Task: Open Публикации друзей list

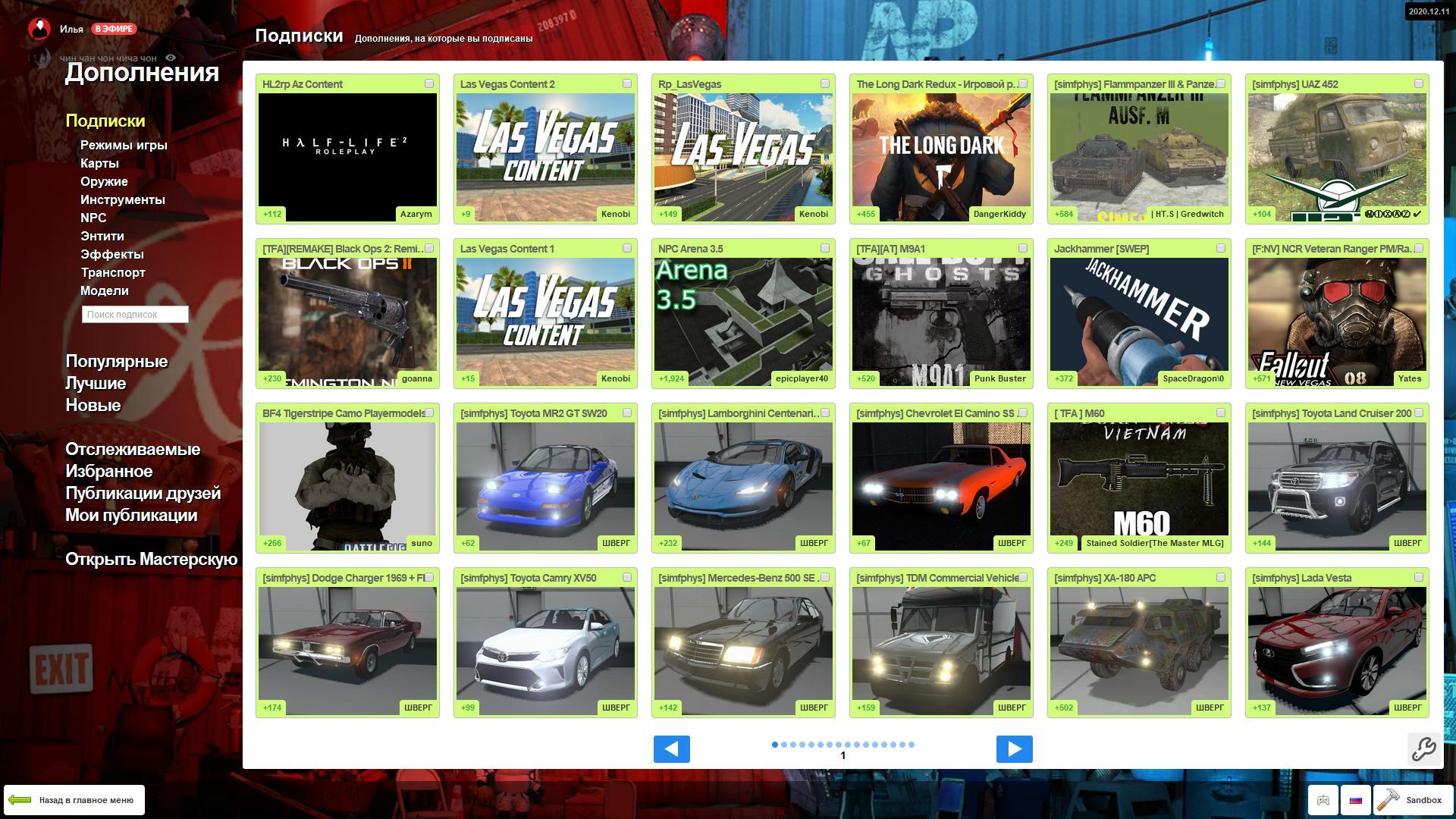Action: (x=143, y=493)
